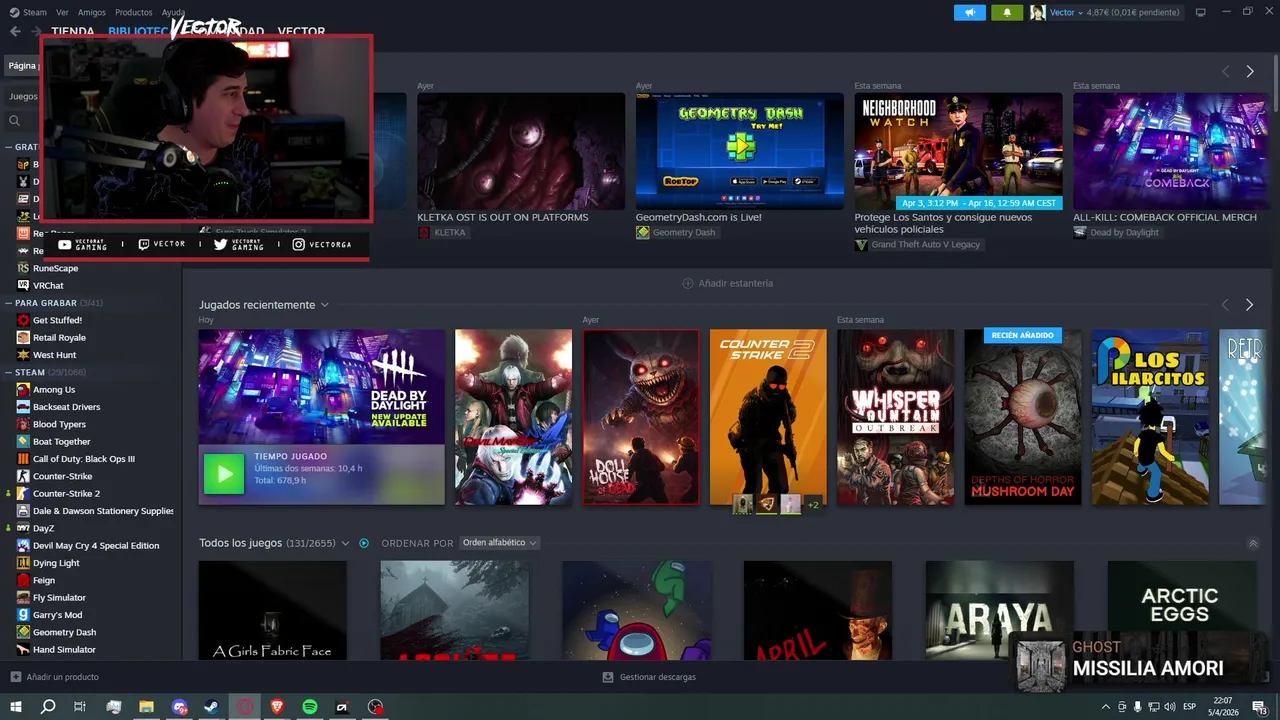This screenshot has height=720, width=1280.
Task: Open Los Pilarcitos game cover
Action: click(1149, 417)
